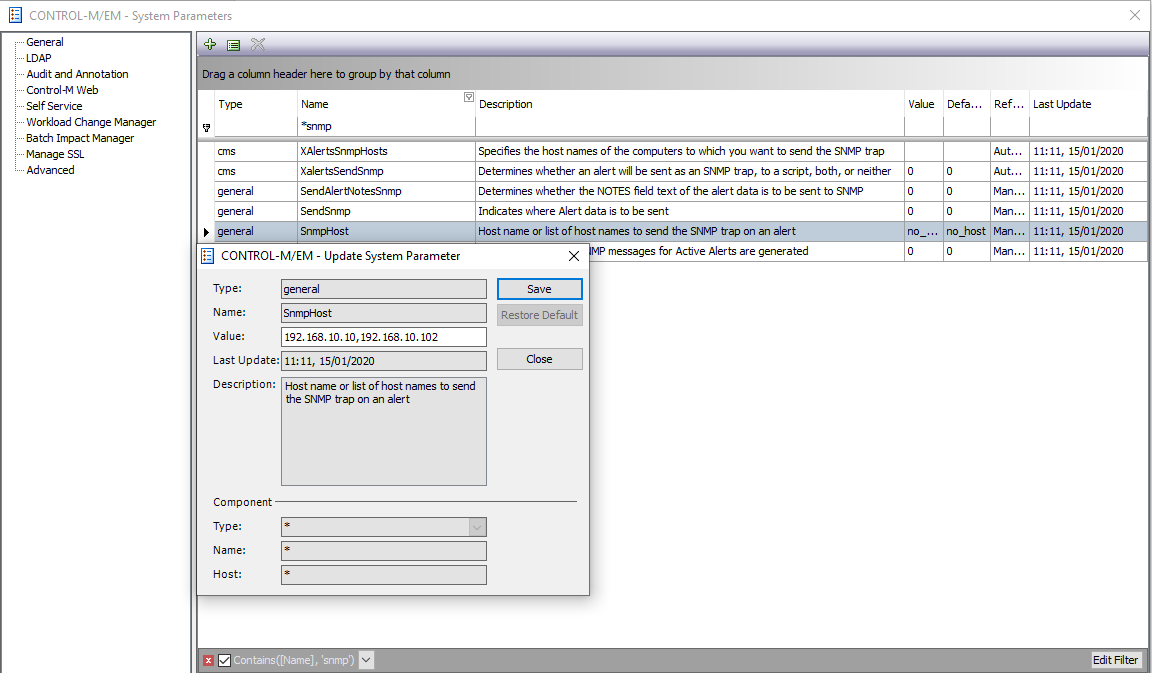Open the filter history dropdown arrow
1152x673 pixels.
point(366,660)
